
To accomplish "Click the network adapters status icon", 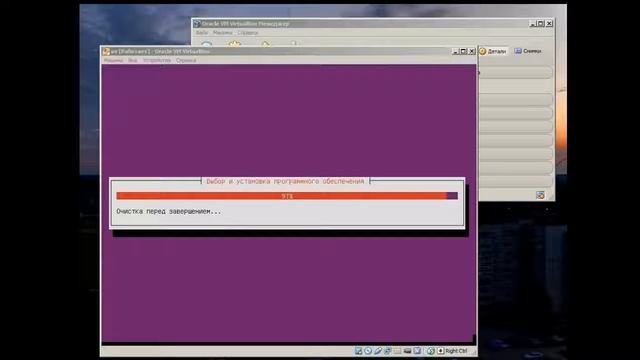I will pos(388,351).
